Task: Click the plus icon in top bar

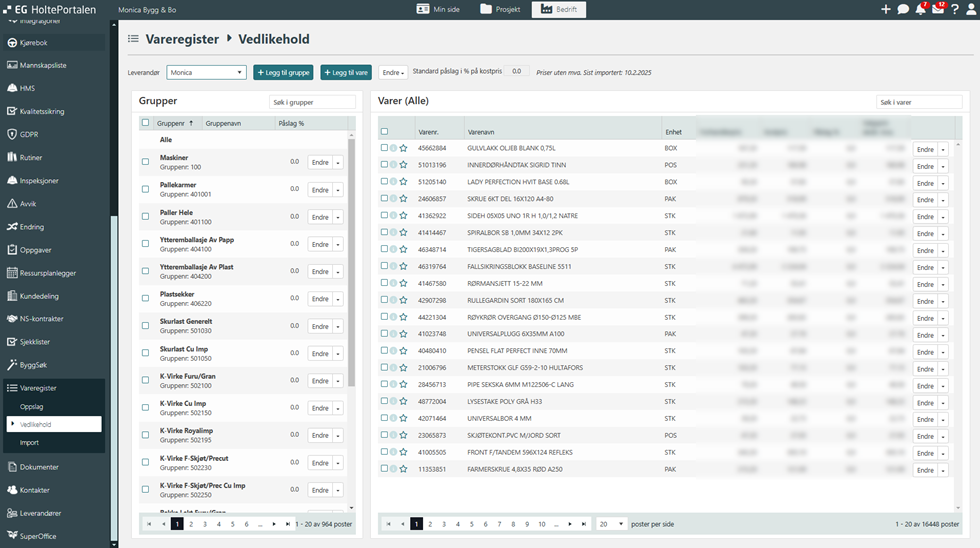Action: [x=886, y=9]
